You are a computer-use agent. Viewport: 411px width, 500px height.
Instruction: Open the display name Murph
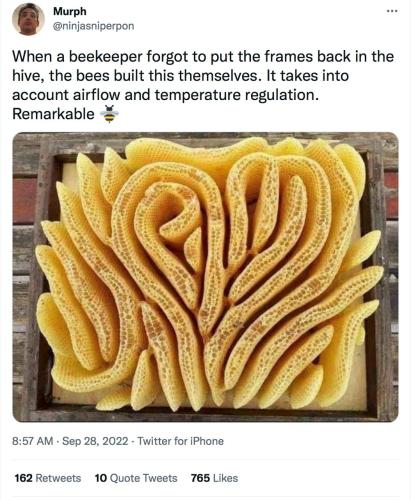click(x=70, y=11)
